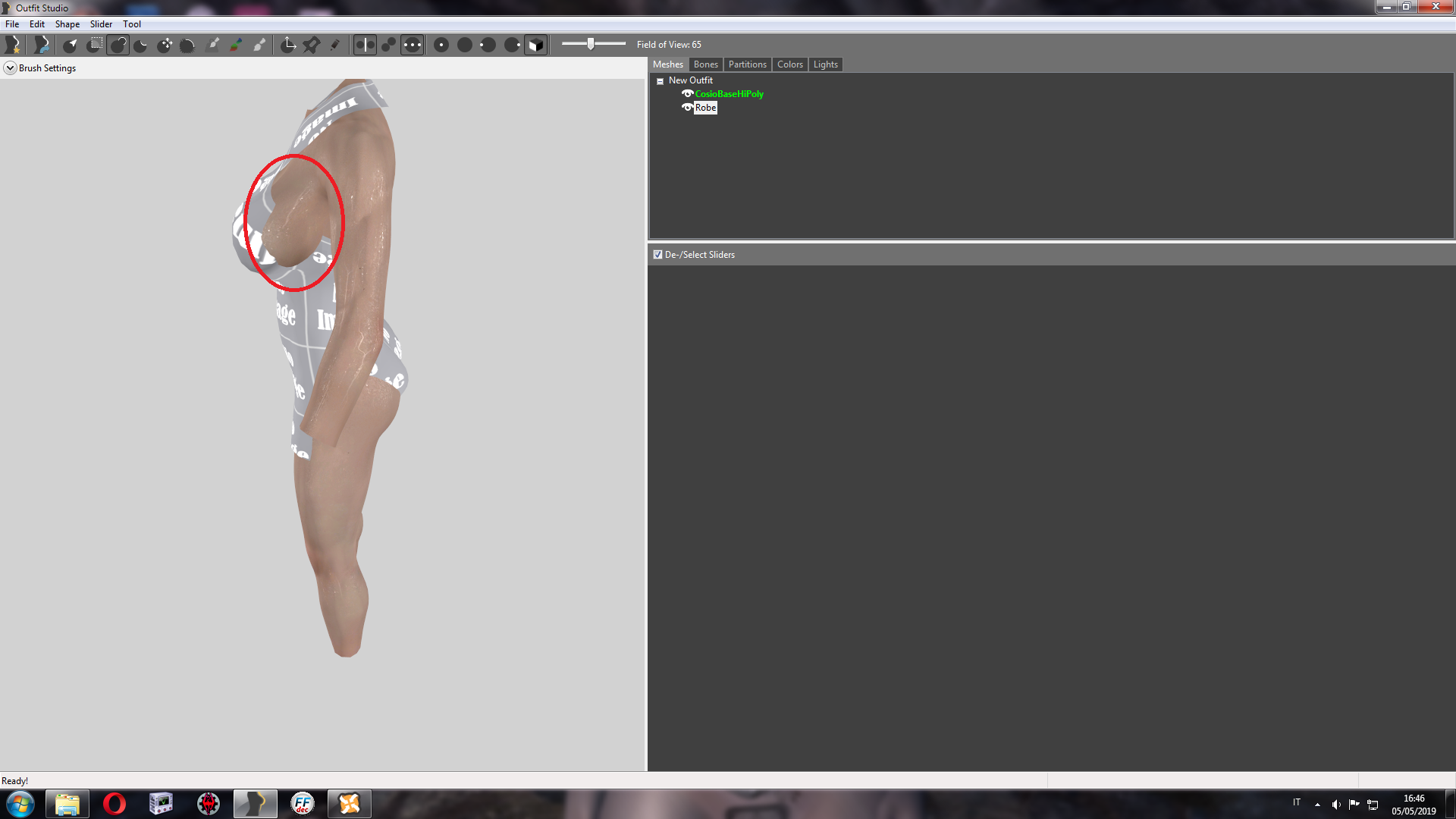The image size is (1456, 819).
Task: Select the Smooth brush tool
Action: tap(188, 45)
